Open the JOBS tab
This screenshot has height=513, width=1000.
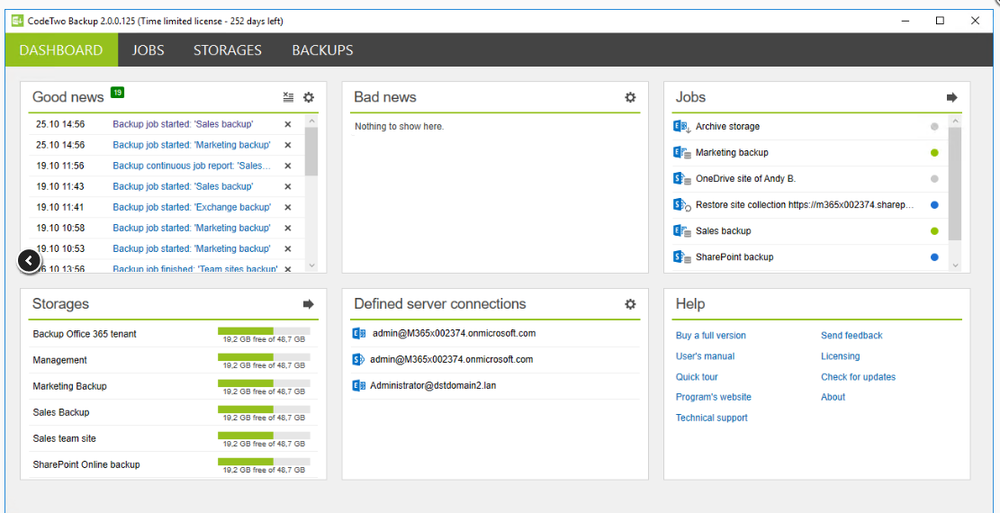pos(148,50)
